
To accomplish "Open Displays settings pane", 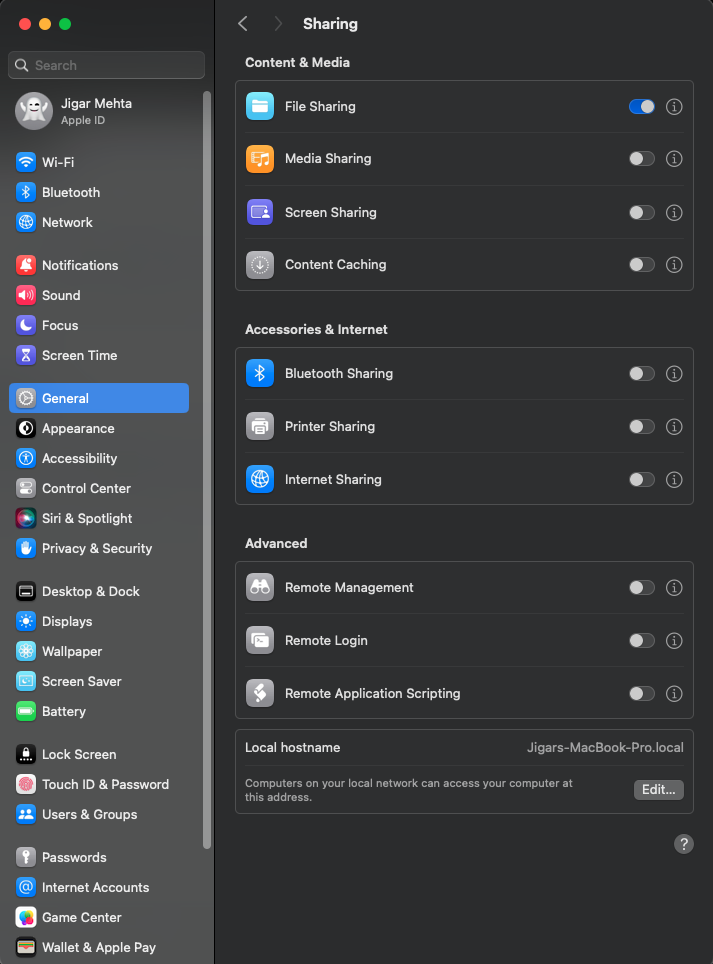I will (x=67, y=621).
